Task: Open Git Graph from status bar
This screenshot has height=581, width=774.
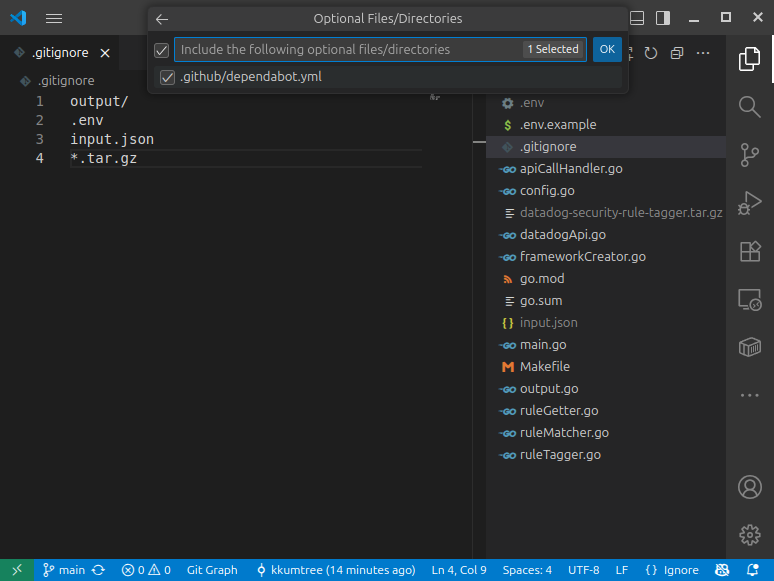Action: (x=212, y=570)
